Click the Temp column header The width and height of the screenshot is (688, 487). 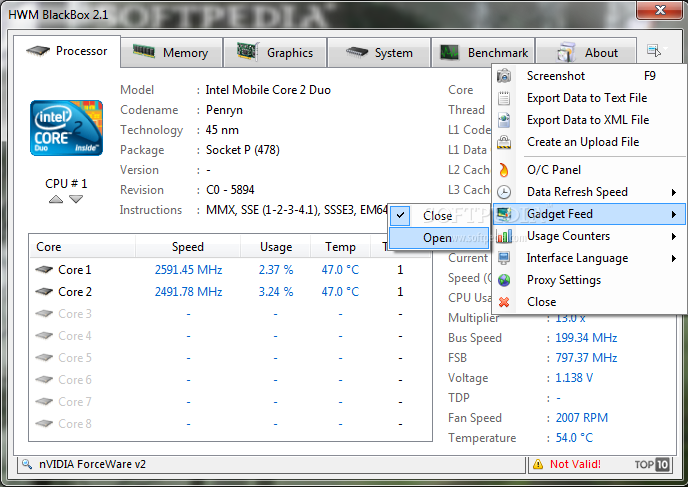point(340,247)
